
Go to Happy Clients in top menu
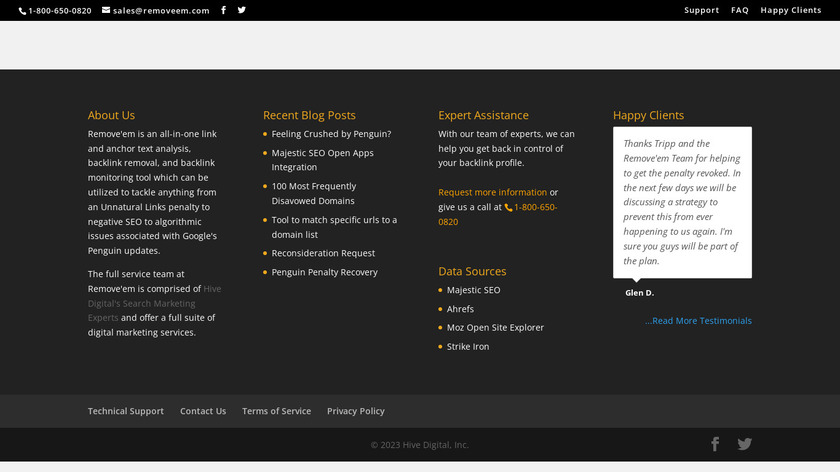click(791, 10)
